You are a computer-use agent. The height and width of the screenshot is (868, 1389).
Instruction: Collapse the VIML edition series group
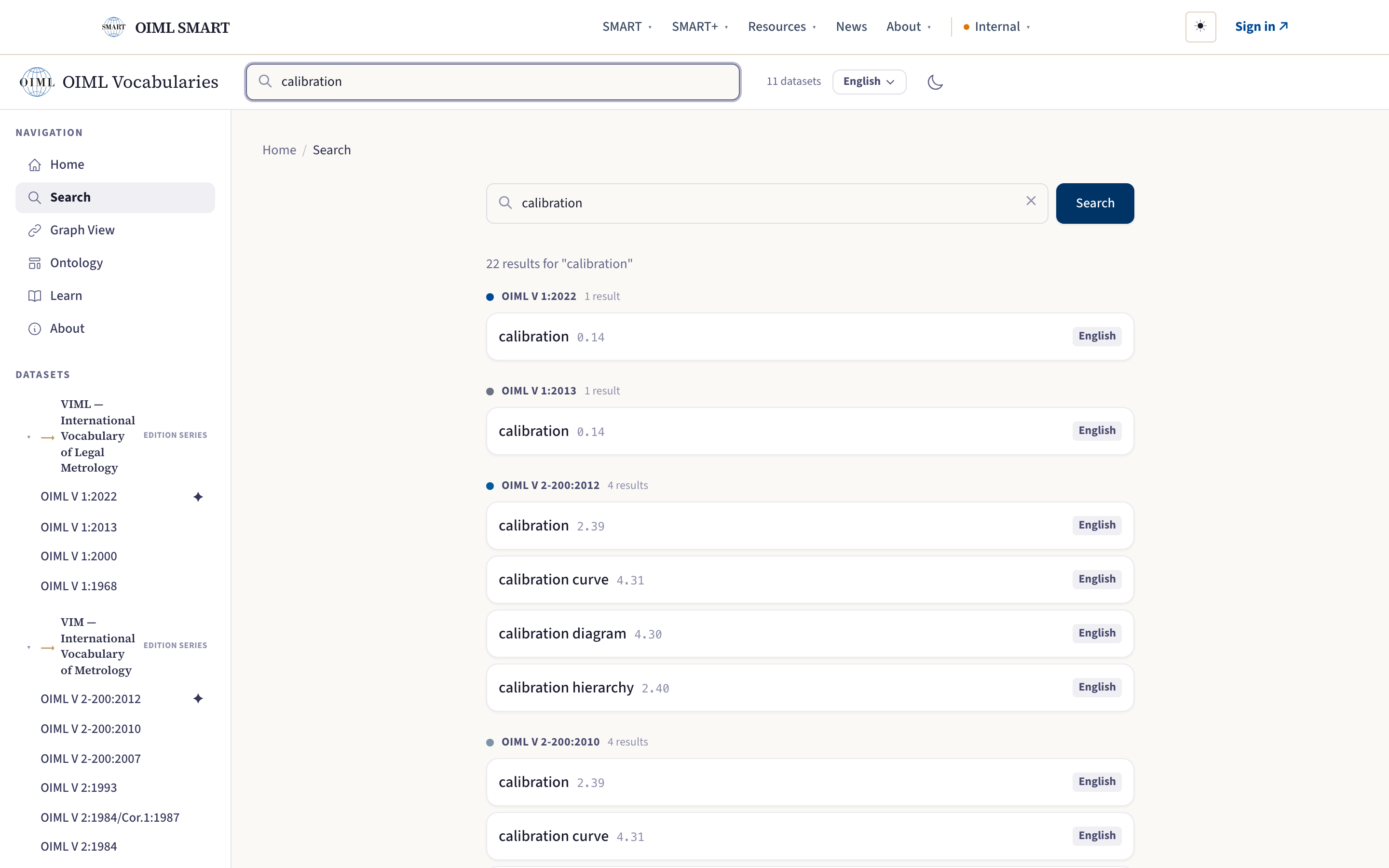[x=29, y=437]
